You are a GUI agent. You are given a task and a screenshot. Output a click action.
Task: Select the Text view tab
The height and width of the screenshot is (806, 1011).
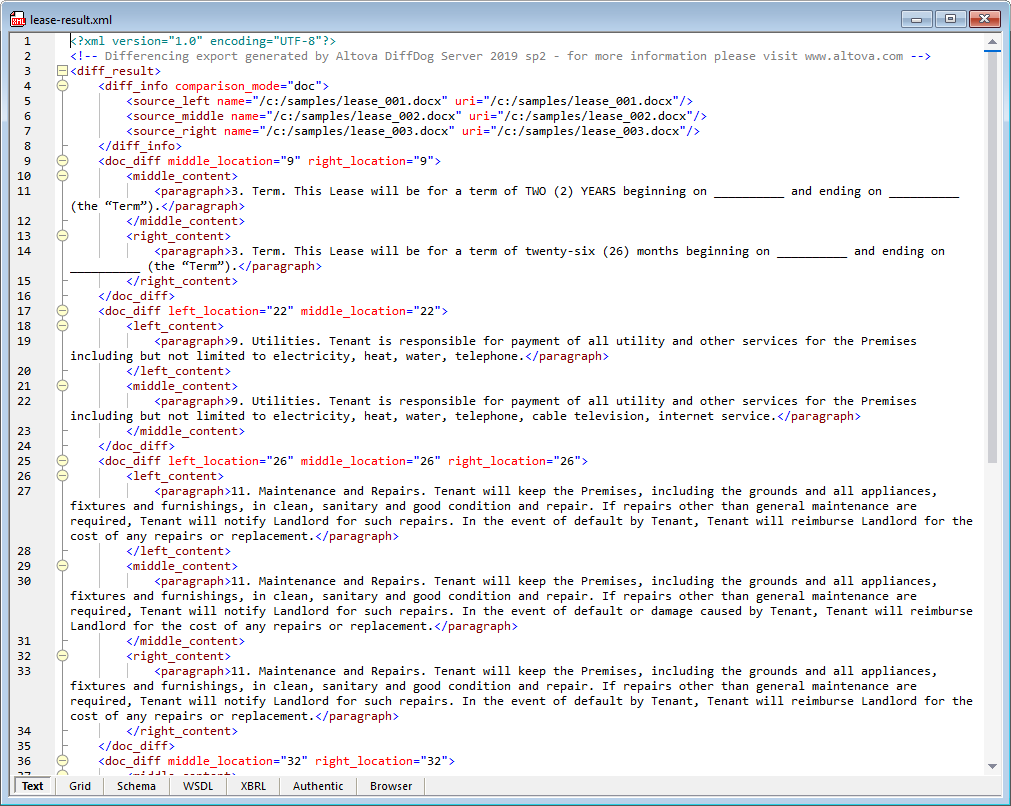click(32, 786)
